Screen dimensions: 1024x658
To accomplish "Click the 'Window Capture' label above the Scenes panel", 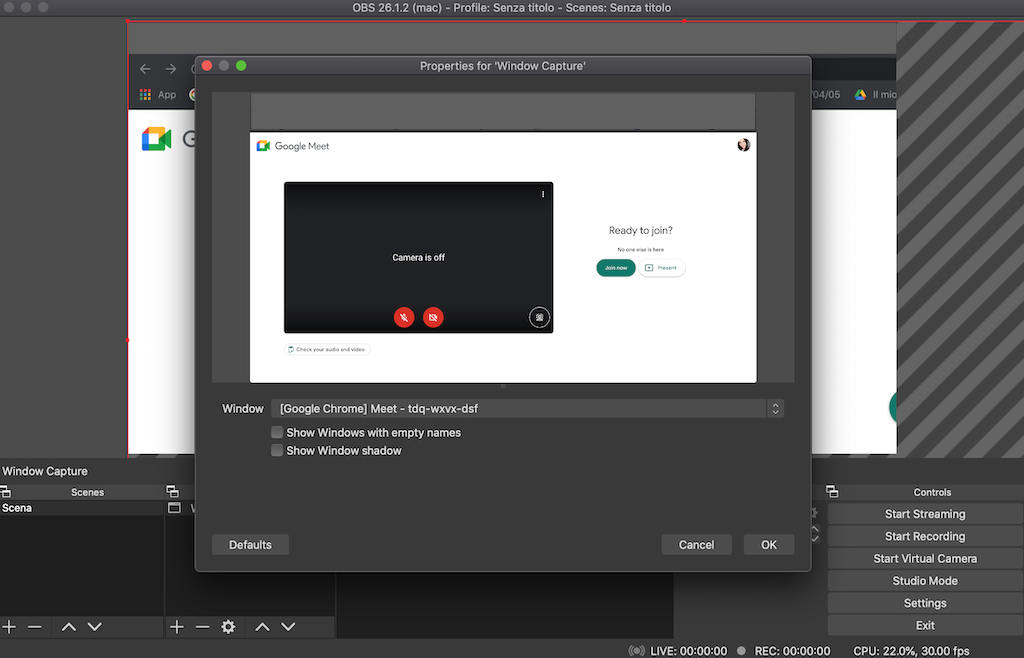I will (x=44, y=471).
